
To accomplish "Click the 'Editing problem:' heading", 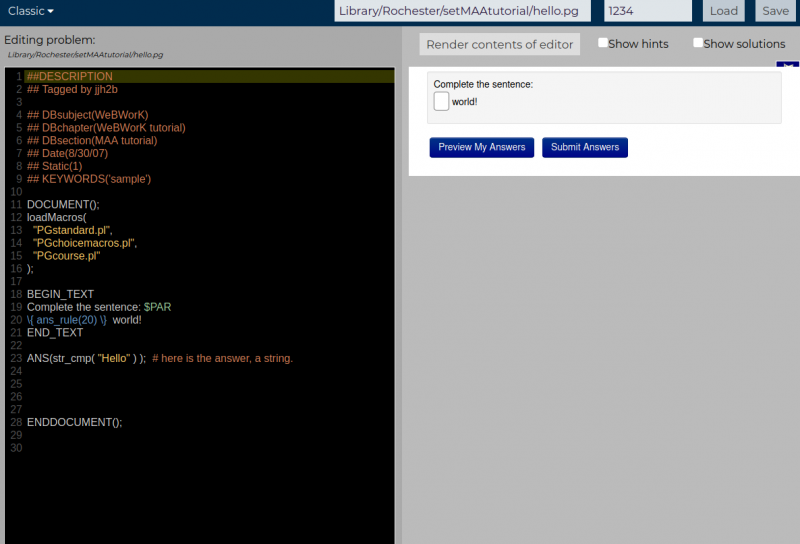I will 49,40.
